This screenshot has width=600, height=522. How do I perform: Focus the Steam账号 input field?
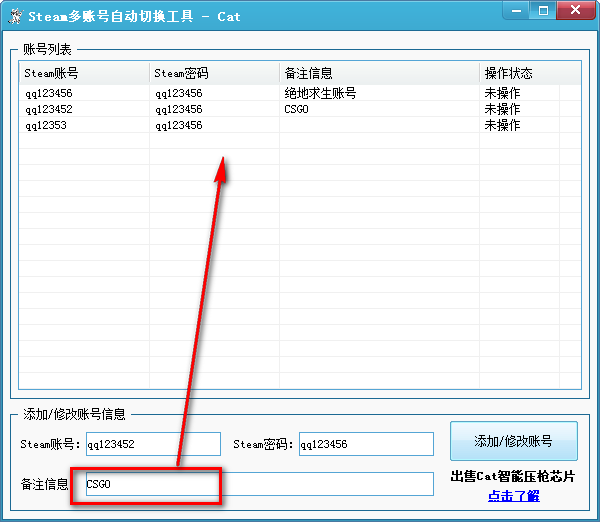pyautogui.click(x=153, y=444)
